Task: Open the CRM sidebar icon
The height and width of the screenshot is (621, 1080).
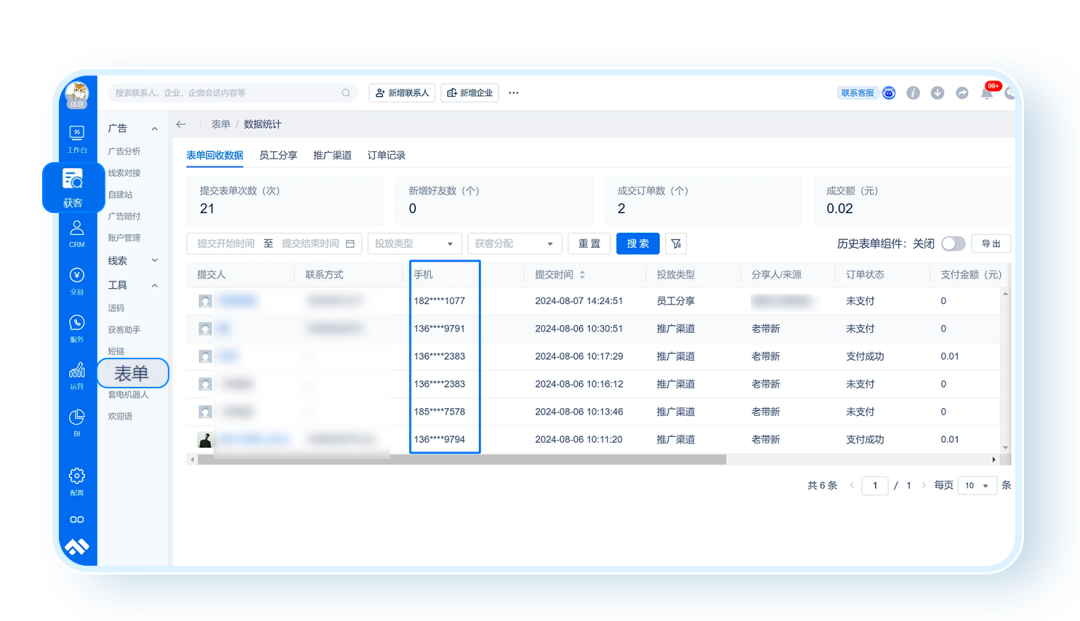Action: tap(76, 233)
